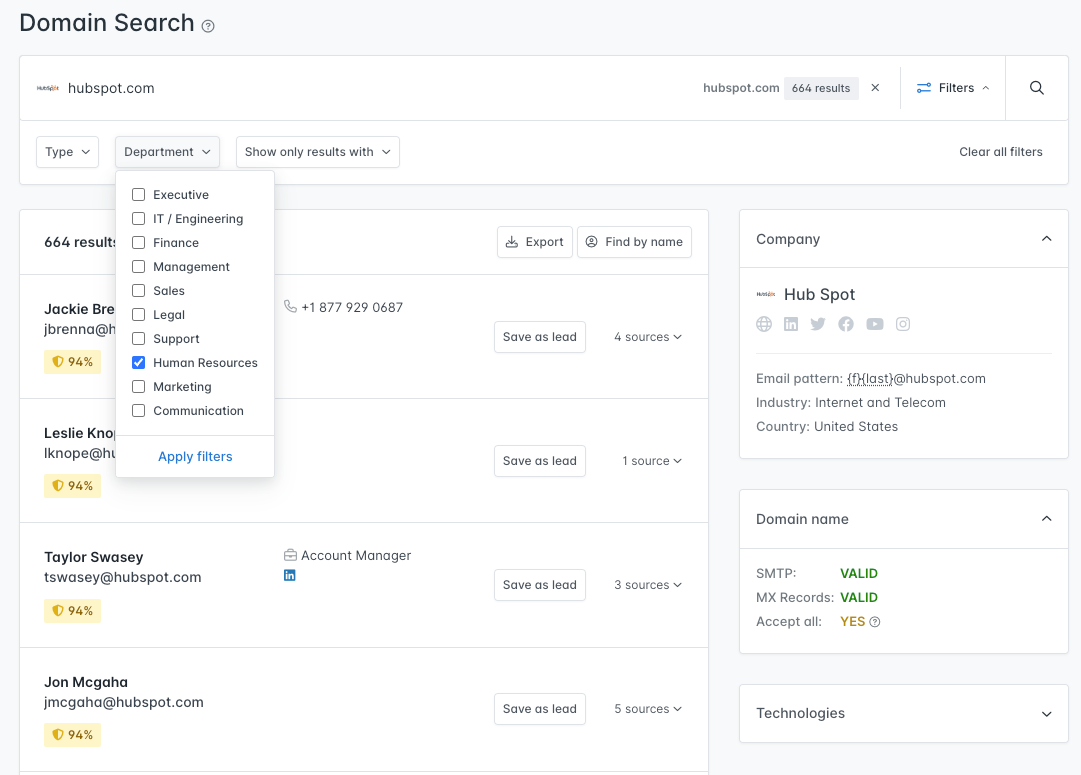This screenshot has width=1081, height=775.
Task: Save Leslie as lead
Action: (540, 461)
